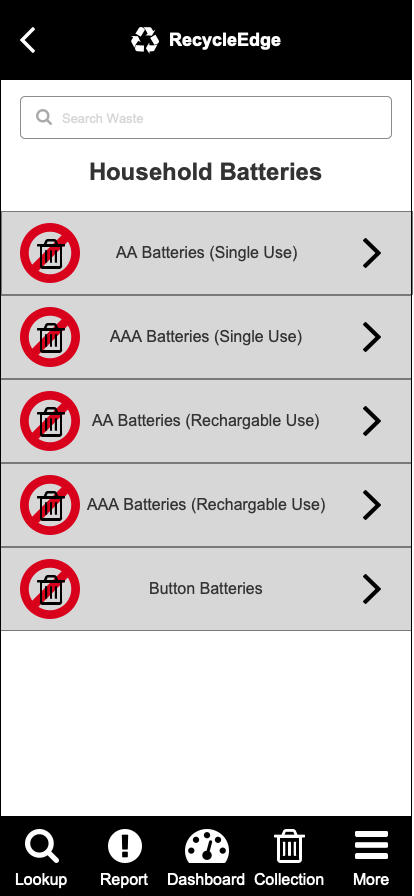Open the More menu
This screenshot has width=414, height=896.
(x=371, y=857)
